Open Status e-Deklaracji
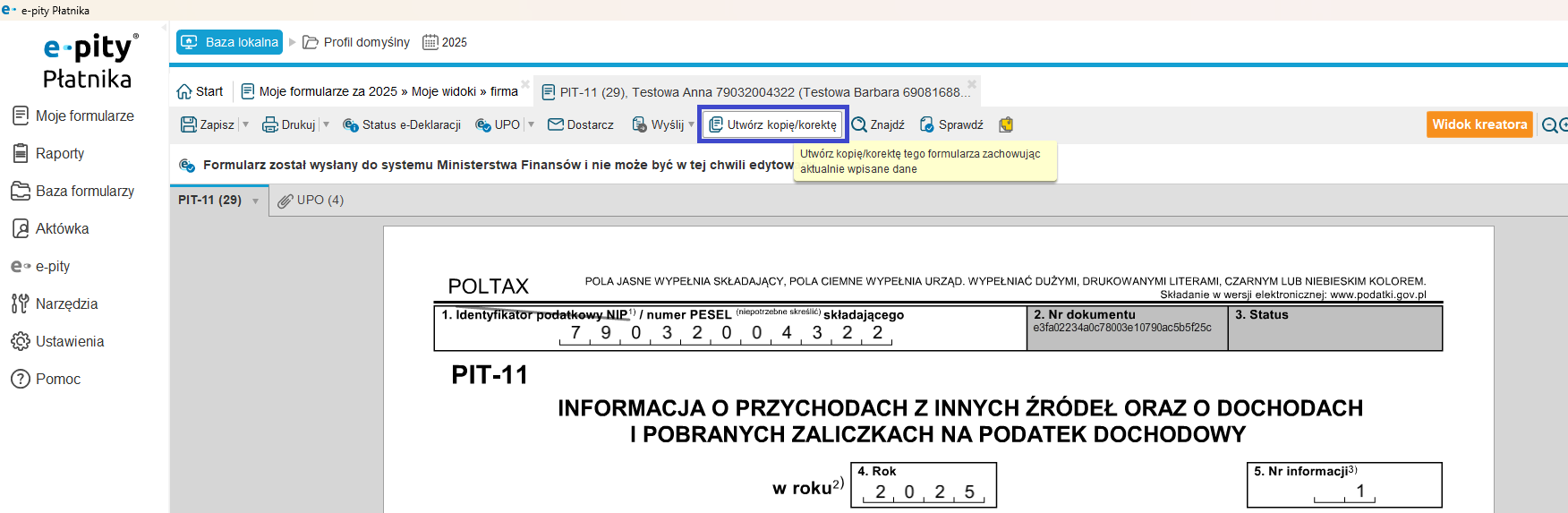 click(402, 125)
